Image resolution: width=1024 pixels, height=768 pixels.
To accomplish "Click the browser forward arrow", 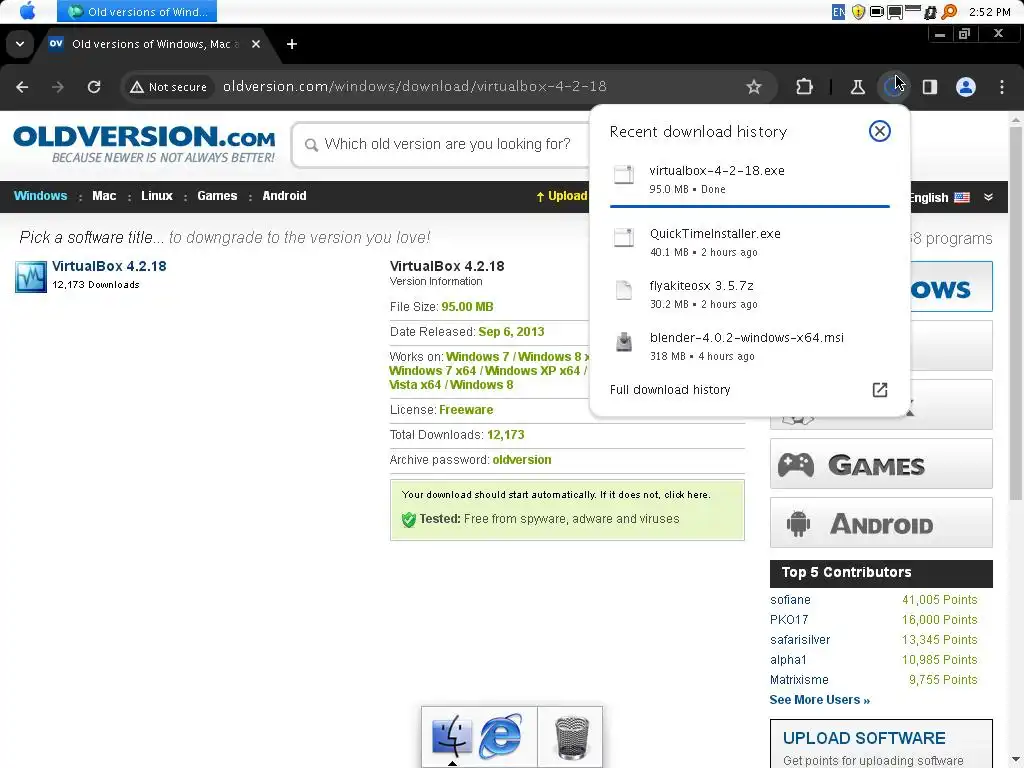I will click(x=58, y=87).
